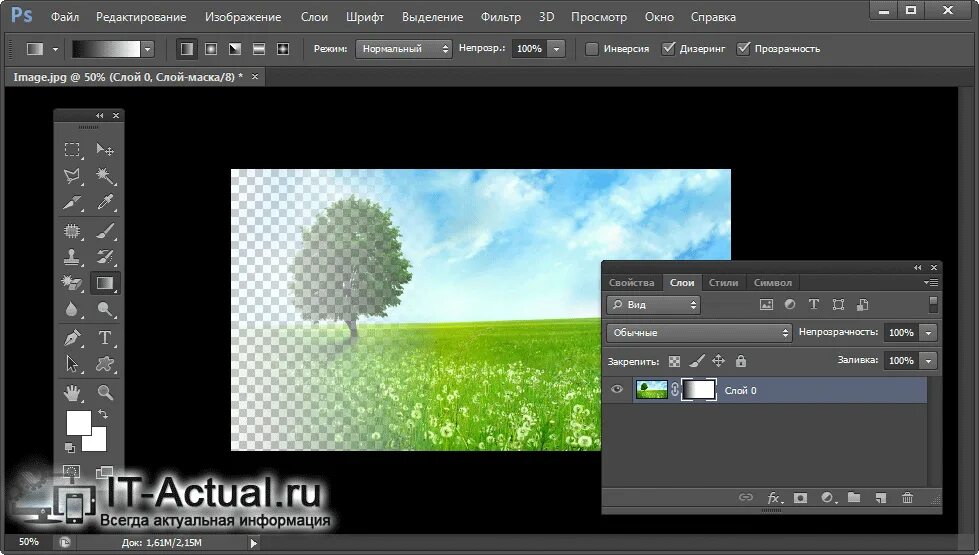Select the Blur tool

(x=72, y=309)
